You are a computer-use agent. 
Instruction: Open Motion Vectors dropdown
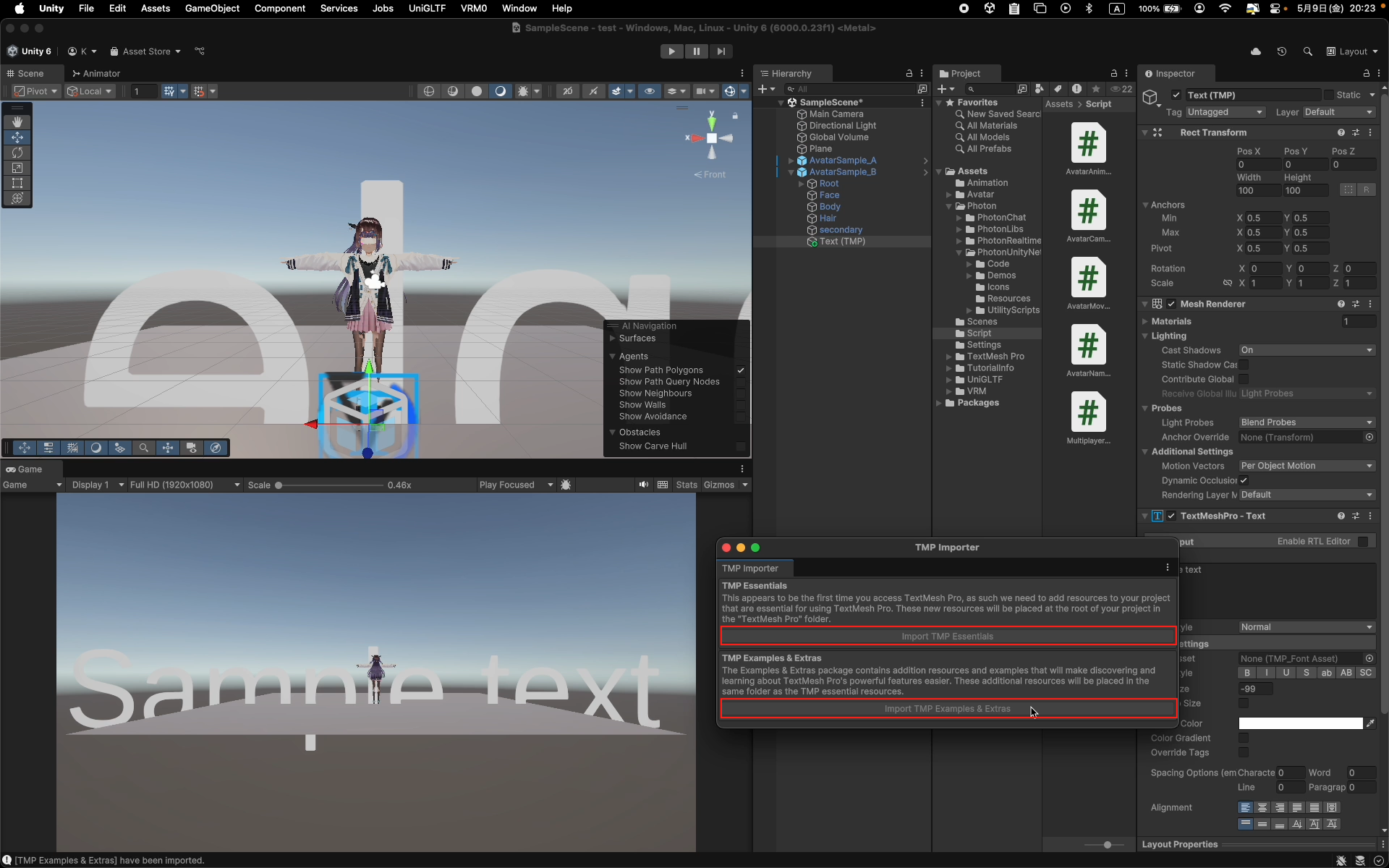click(x=1307, y=466)
